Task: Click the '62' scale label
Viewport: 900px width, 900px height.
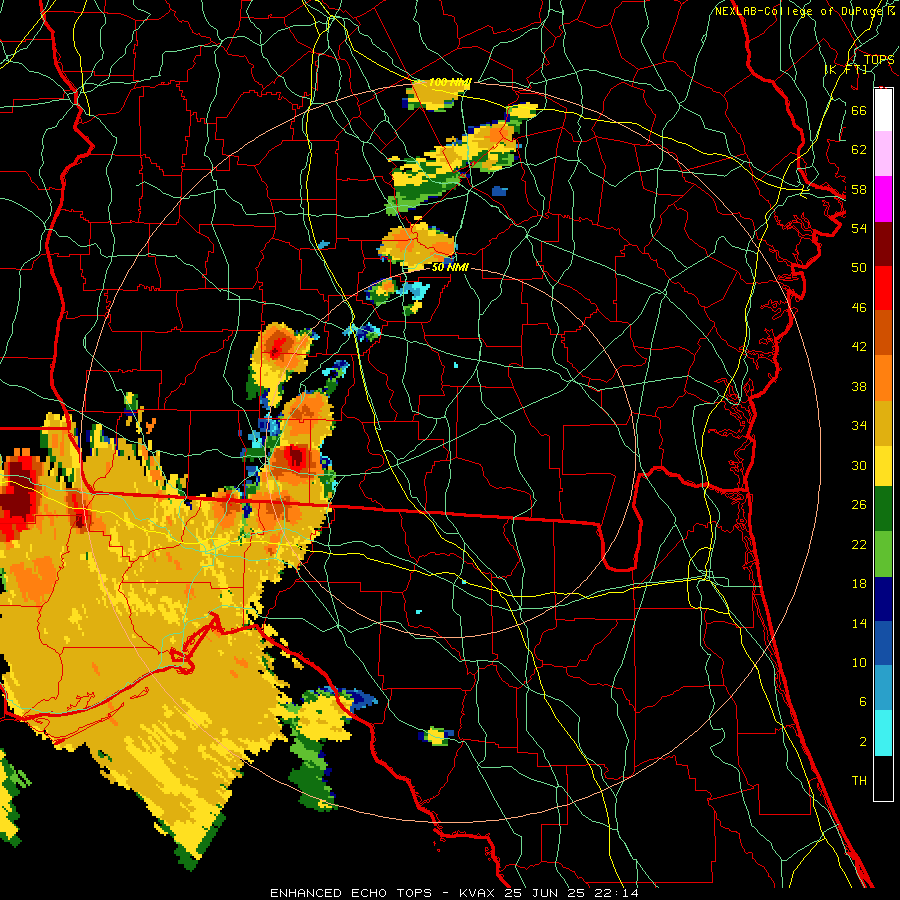Action: pos(859,150)
